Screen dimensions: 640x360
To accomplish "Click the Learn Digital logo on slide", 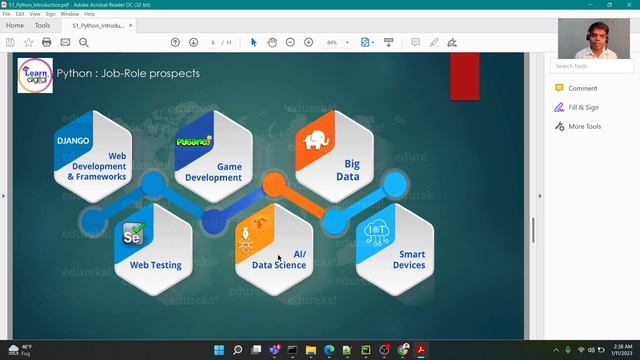I will point(35,76).
